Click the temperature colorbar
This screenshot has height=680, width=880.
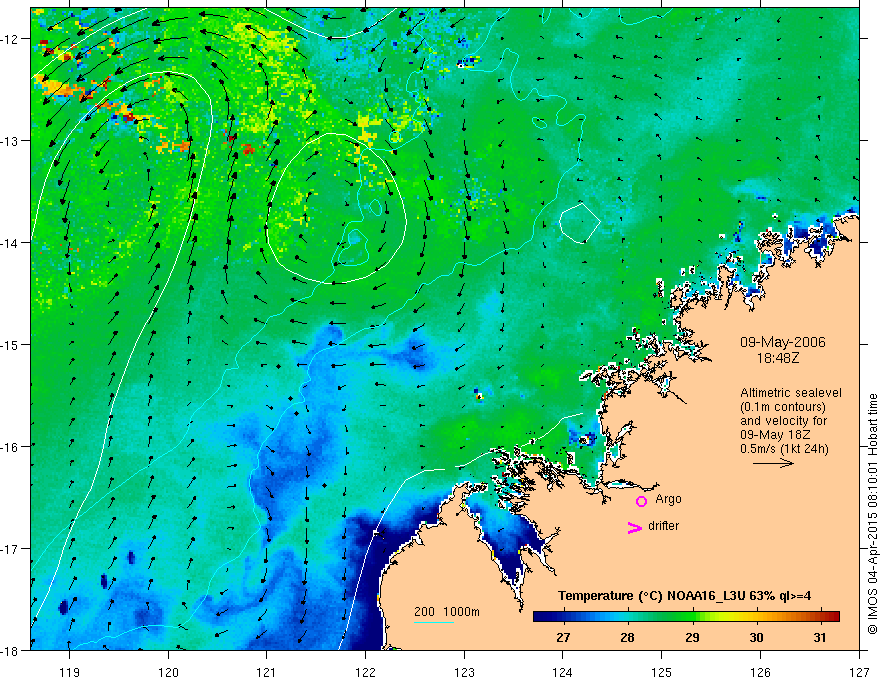686,616
